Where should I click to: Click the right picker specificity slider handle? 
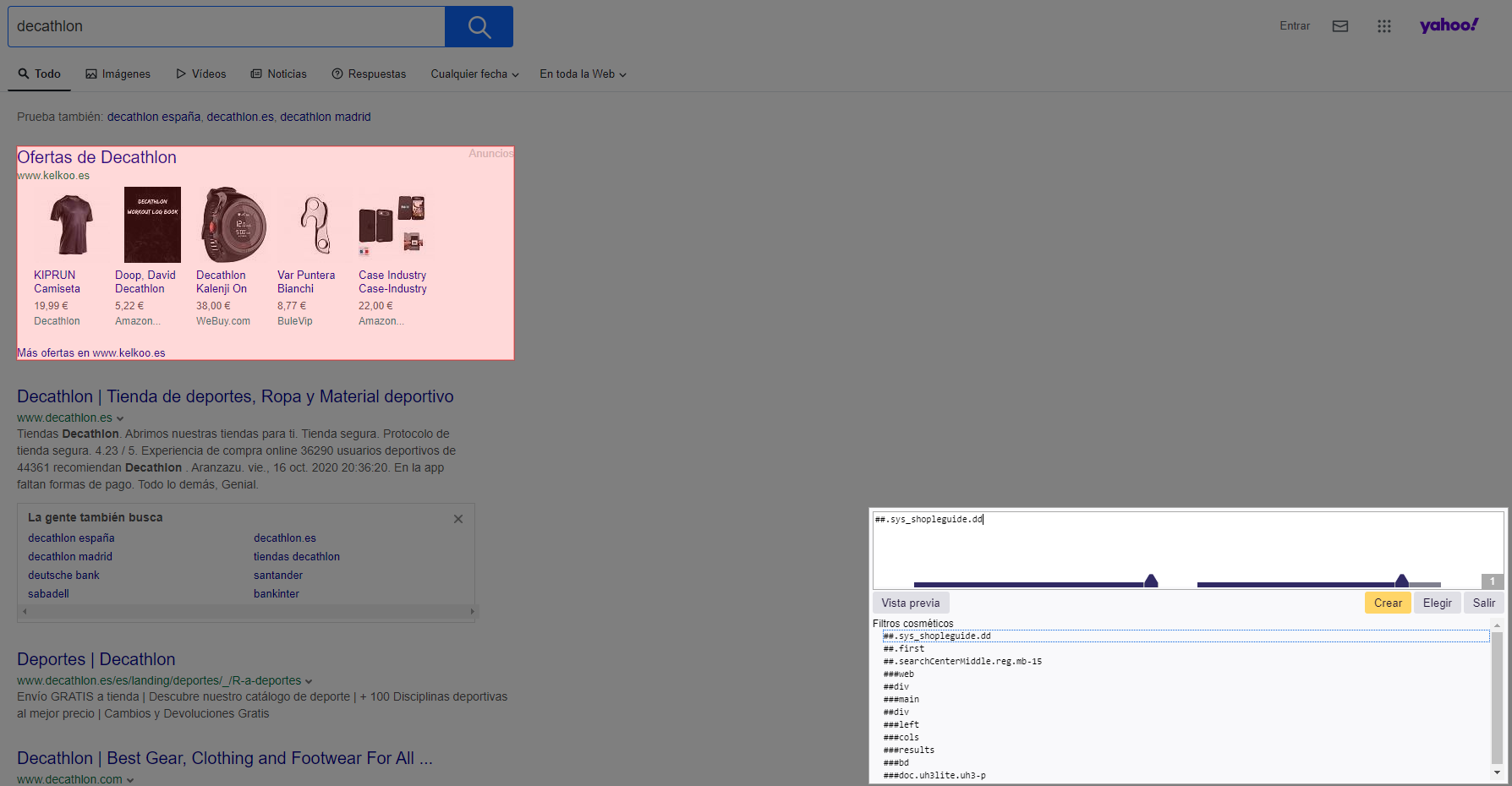[1402, 581]
